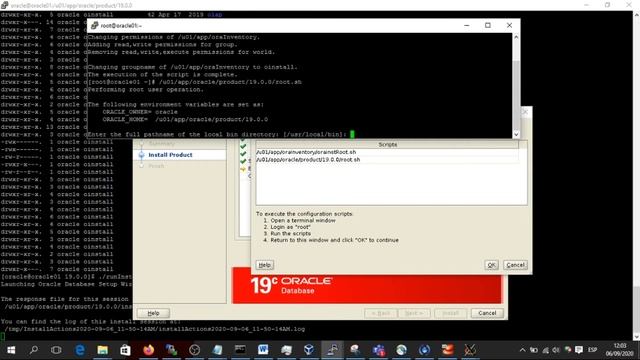
Task: Open the notepad-style taskbar icon
Action: (x=217, y=350)
